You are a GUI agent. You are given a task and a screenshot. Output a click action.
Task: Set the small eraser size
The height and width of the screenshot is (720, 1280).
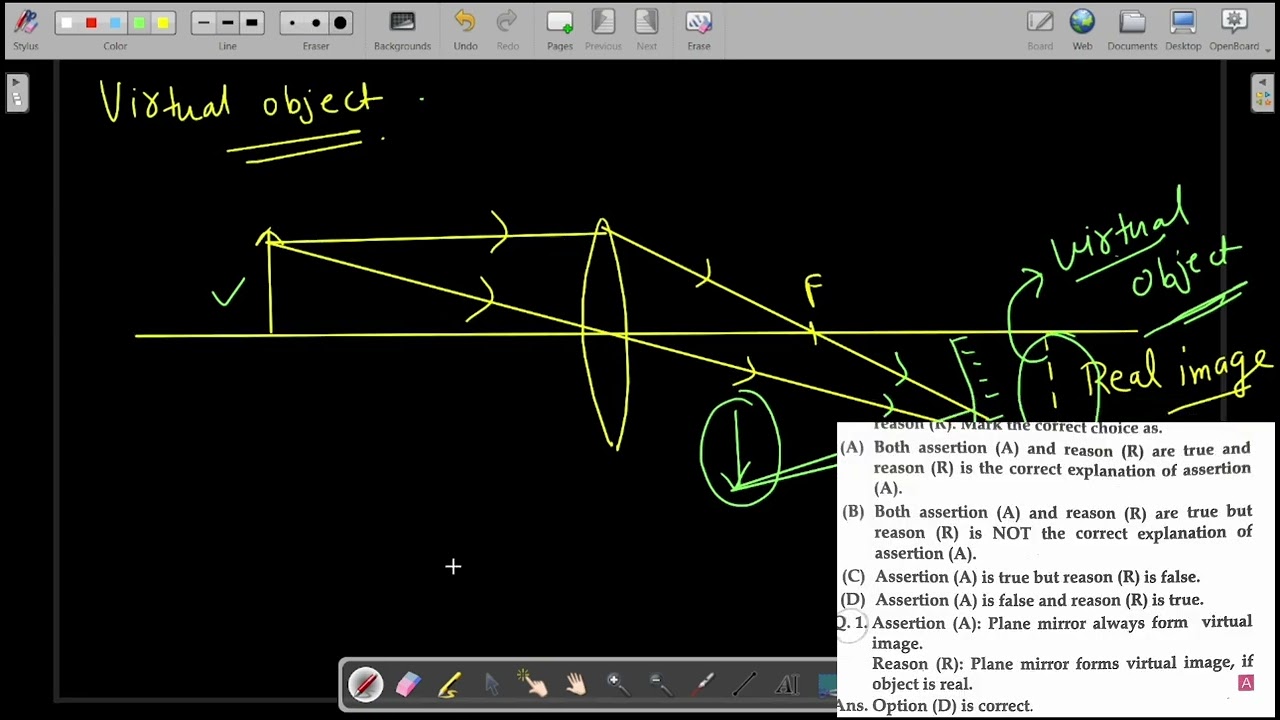click(292, 23)
